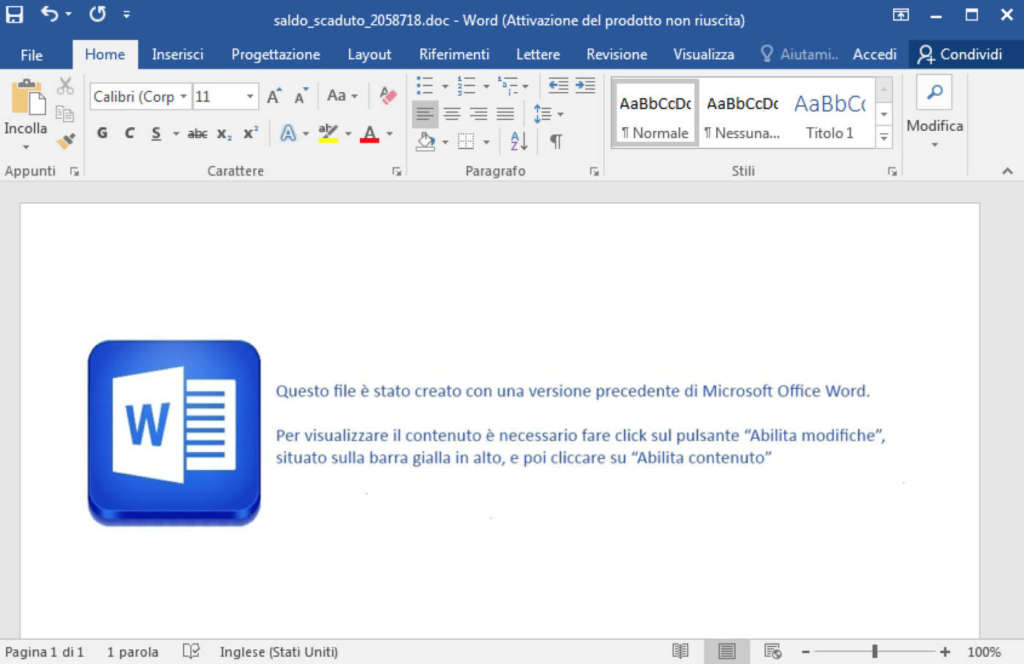Click the Condividi button

click(x=960, y=54)
